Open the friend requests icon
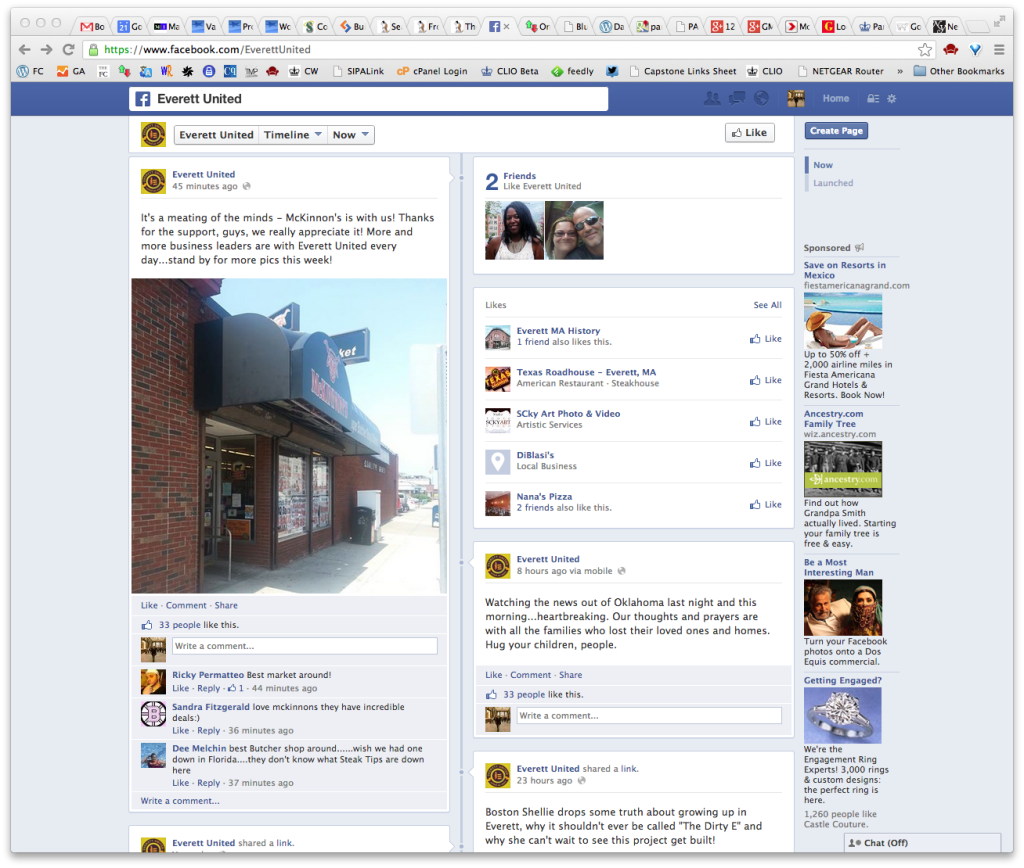Viewport: 1024px width, 868px height. [712, 99]
